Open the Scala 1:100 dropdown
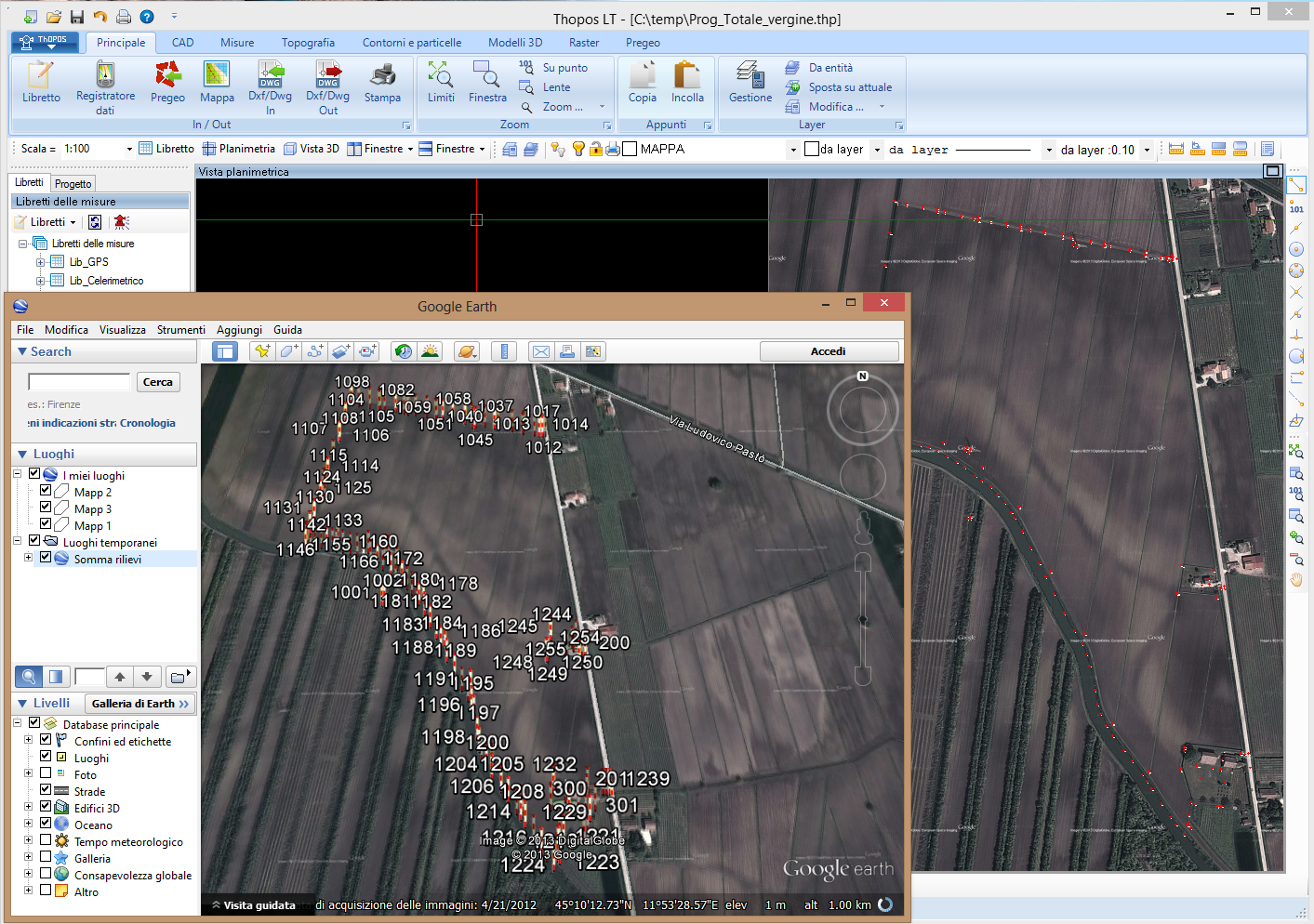 click(129, 149)
